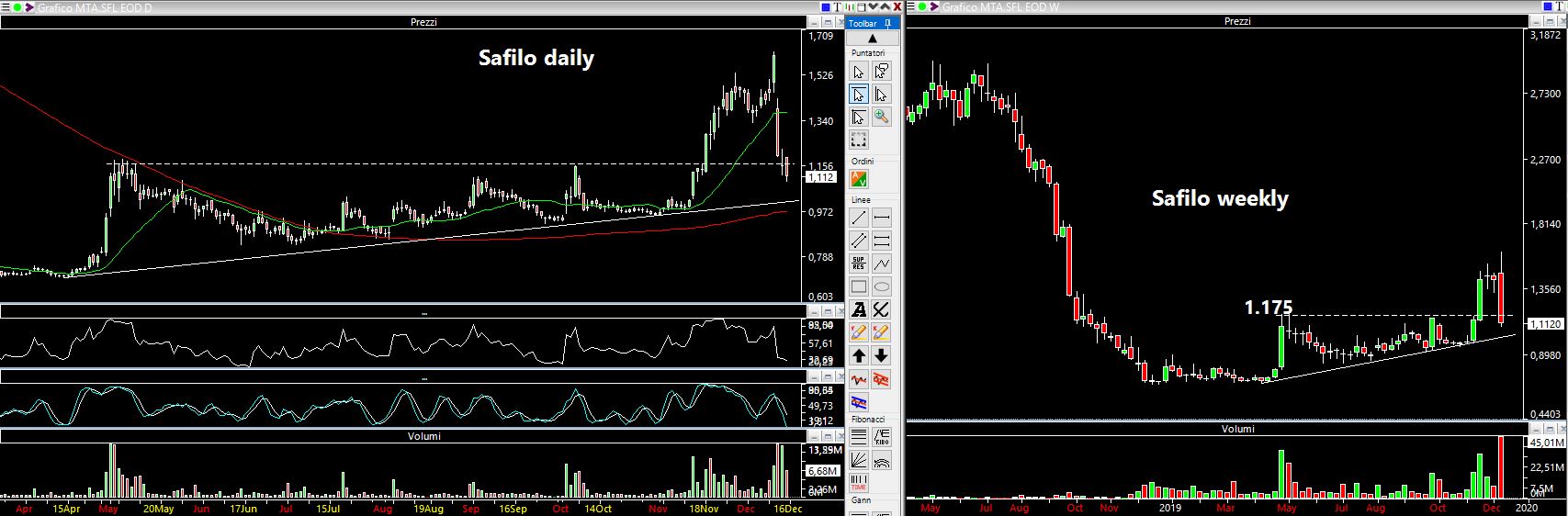Insert a down arrow marker
Image resolution: width=1568 pixels, height=516 pixels.
(x=882, y=355)
